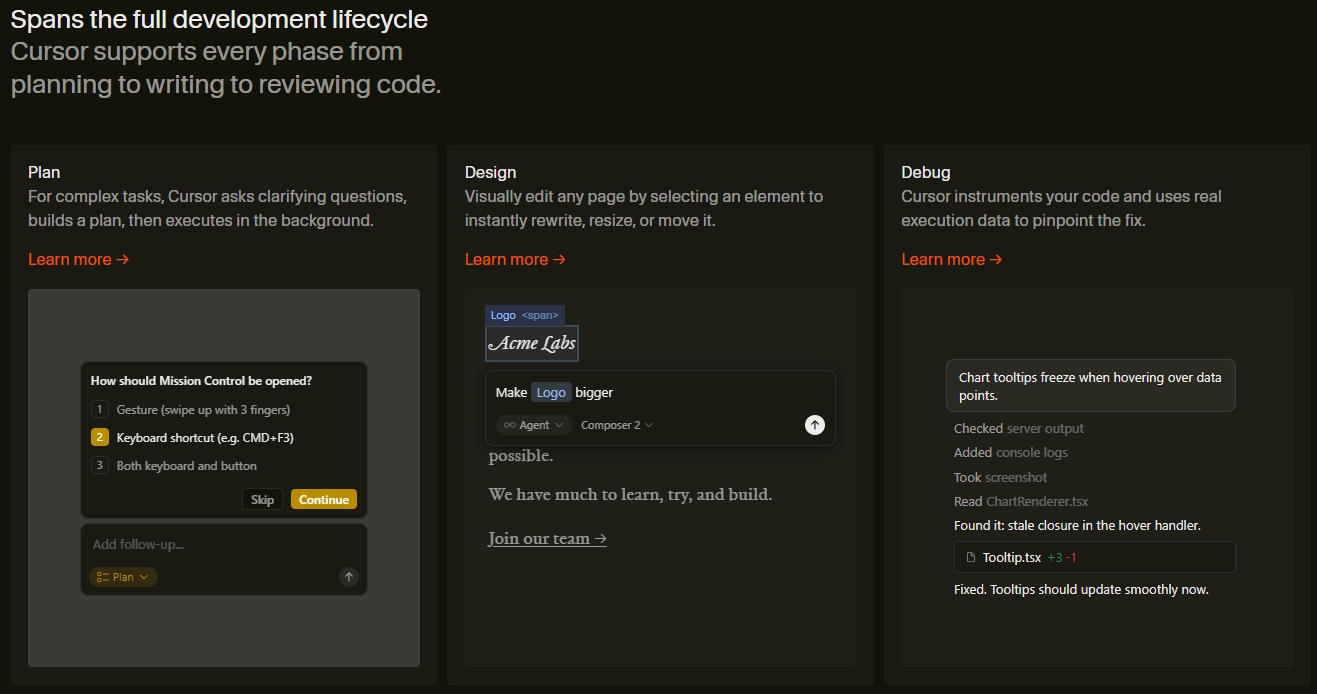Click the Logo chip inside the prompt text
This screenshot has height=694, width=1317.
(551, 392)
